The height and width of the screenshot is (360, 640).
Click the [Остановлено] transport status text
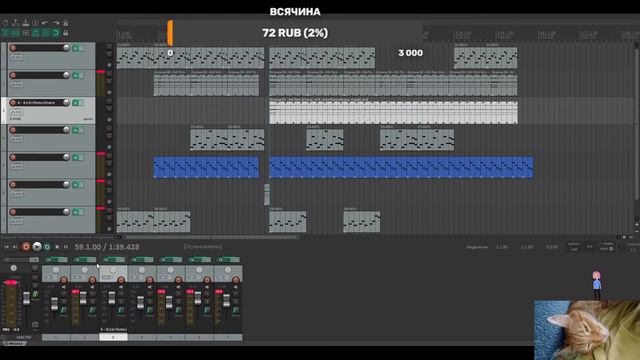pyautogui.click(x=203, y=247)
